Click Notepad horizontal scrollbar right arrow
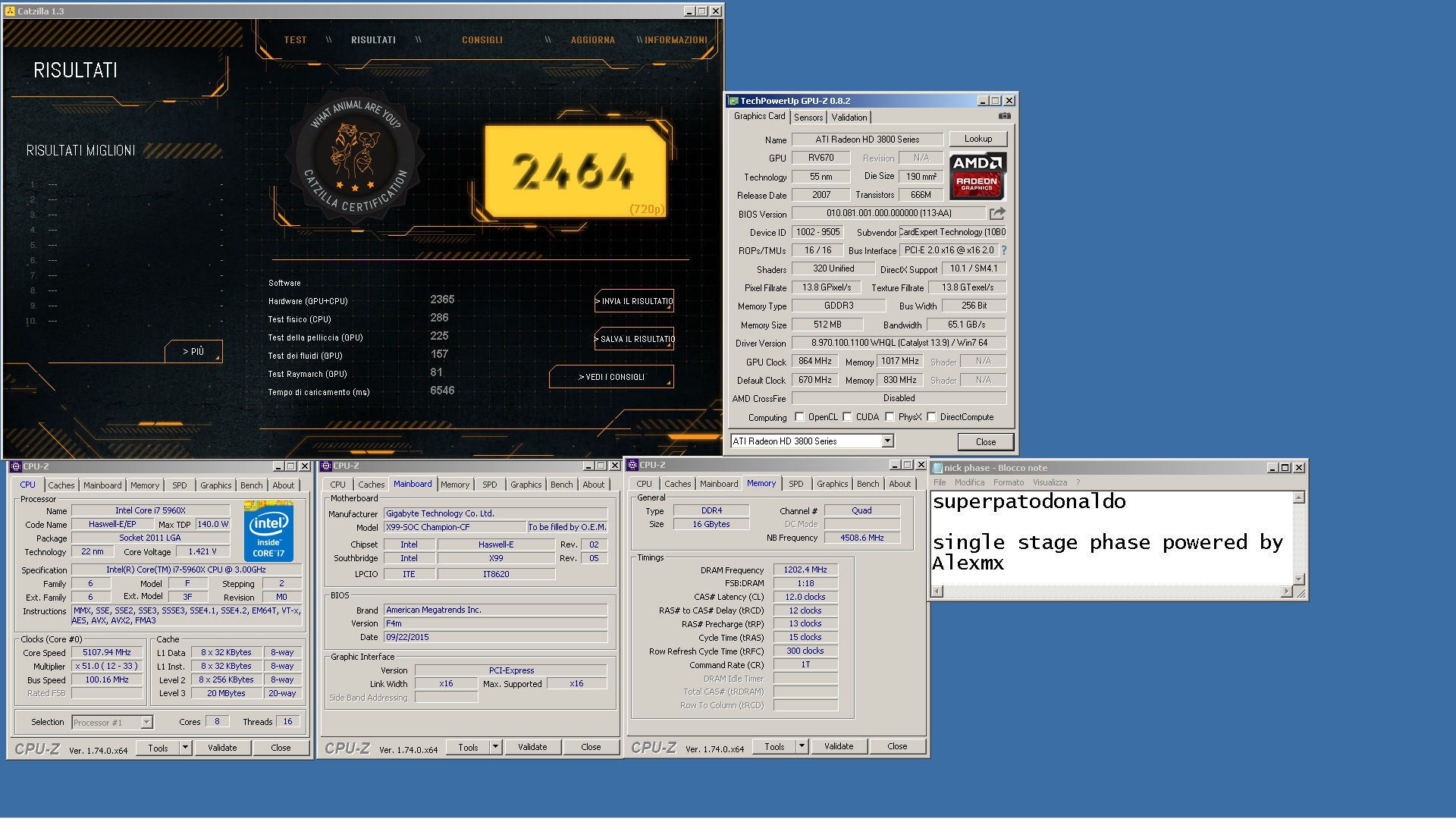Viewport: 1456px width, 819px height. pos(1286,591)
